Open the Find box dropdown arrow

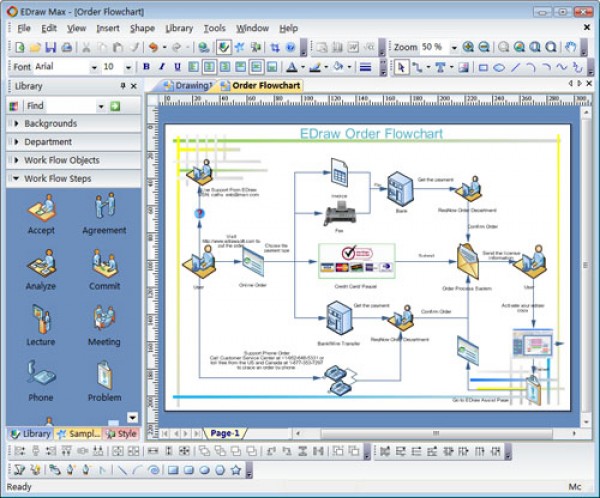pos(101,106)
